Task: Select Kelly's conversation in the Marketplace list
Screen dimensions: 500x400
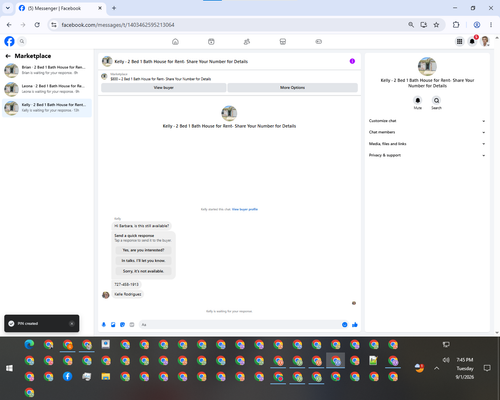Action: (x=47, y=108)
